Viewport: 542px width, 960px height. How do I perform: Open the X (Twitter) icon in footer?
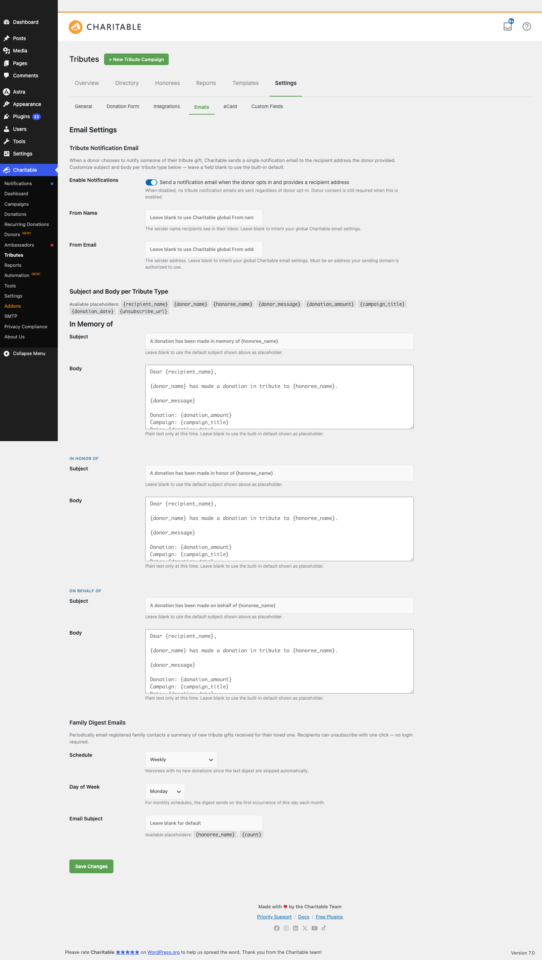point(305,928)
